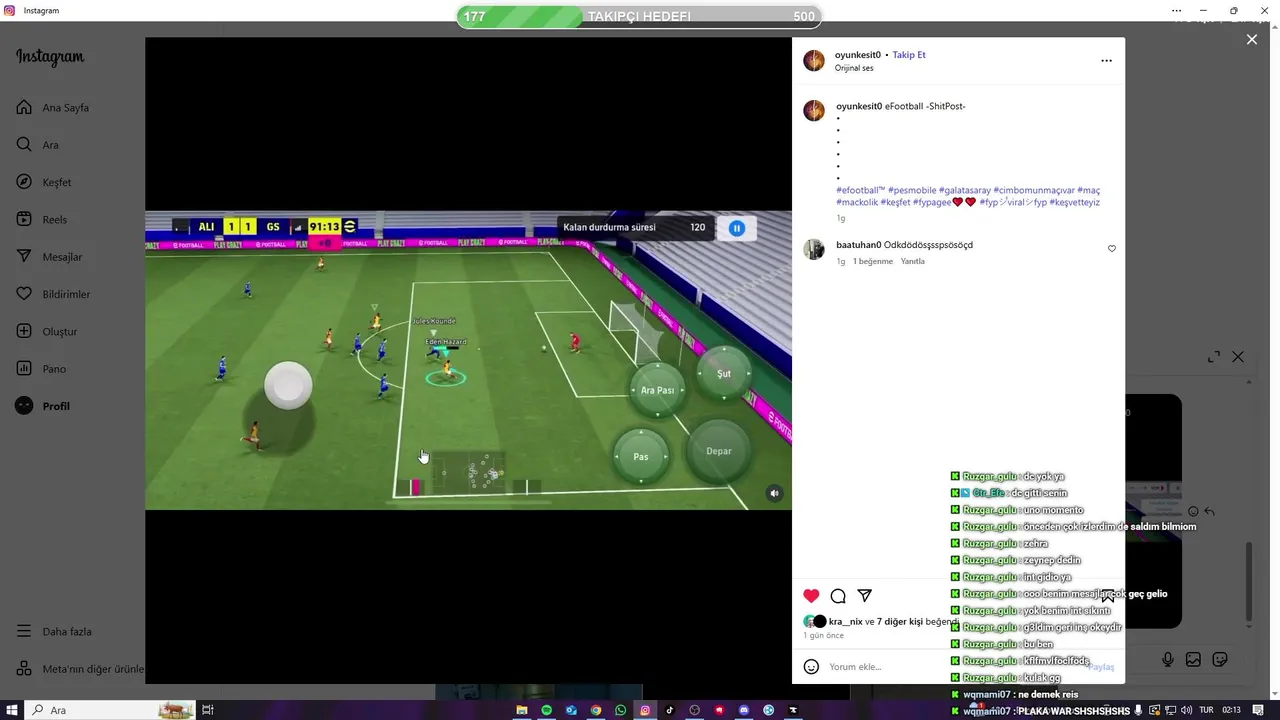Click the volume icon in the system tray
Image resolution: width=1280 pixels, height=720 pixels.
tap(1187, 710)
